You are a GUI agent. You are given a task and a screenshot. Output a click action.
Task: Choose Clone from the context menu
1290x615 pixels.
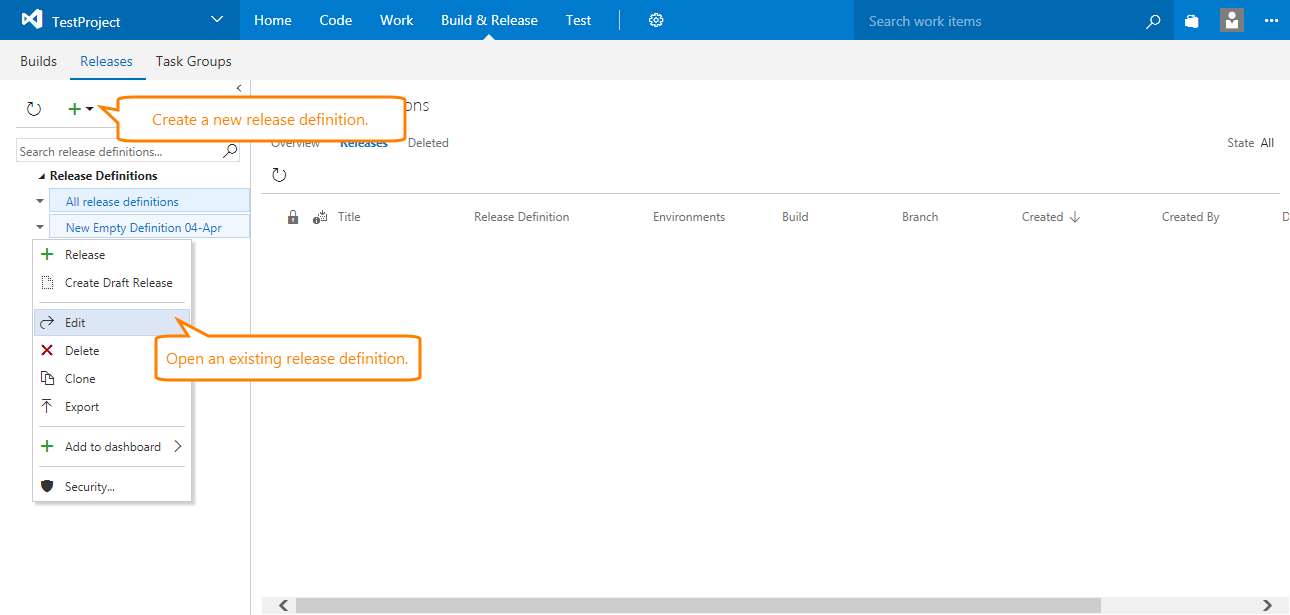pyautogui.click(x=80, y=379)
